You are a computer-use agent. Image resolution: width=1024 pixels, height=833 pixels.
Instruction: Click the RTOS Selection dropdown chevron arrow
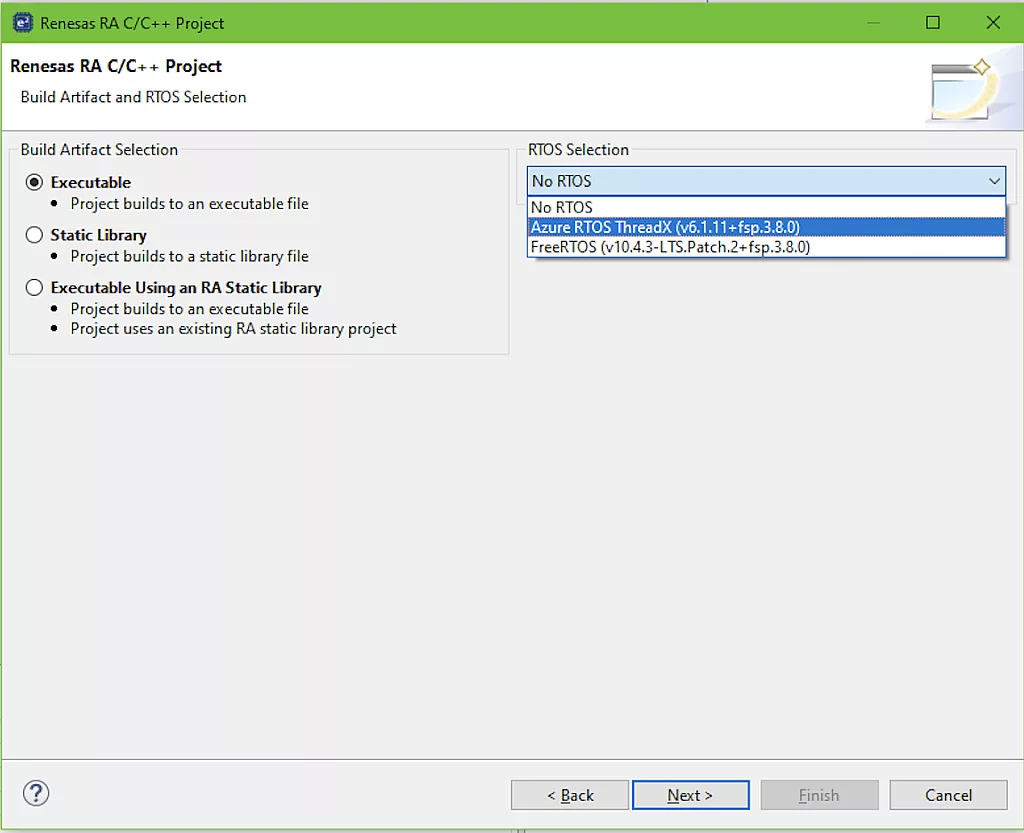(x=994, y=181)
